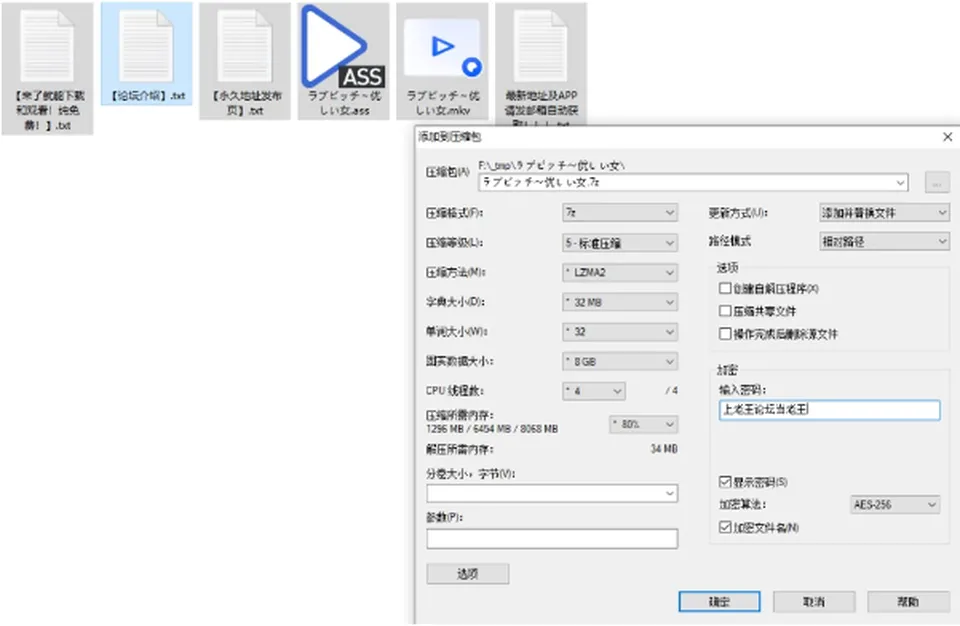Open the 压缩方法 dropdown showing LZMA2
Viewport: 960px width, 626px height.
click(620, 272)
